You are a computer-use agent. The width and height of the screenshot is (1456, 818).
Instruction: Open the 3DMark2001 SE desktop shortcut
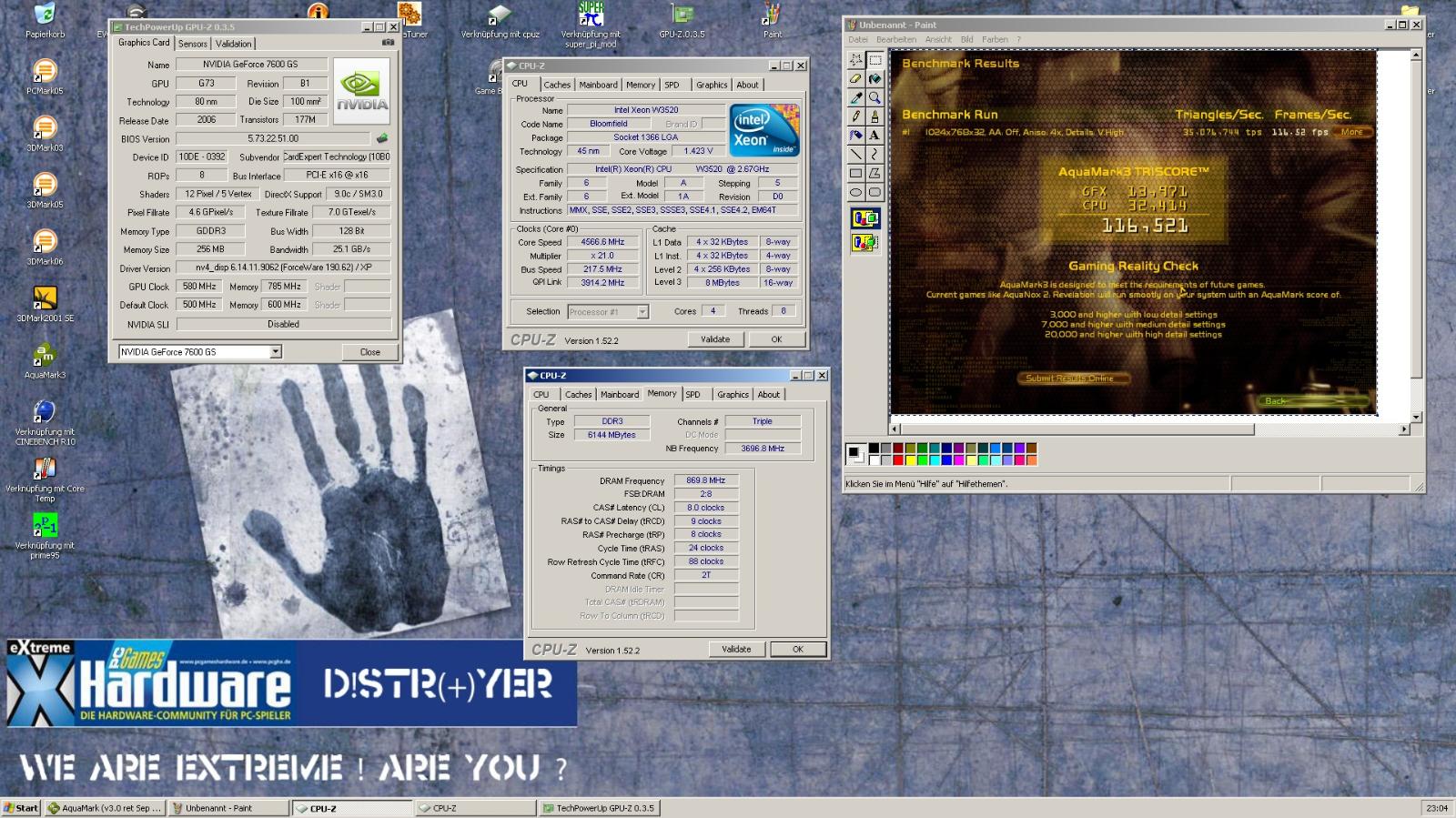coord(45,304)
